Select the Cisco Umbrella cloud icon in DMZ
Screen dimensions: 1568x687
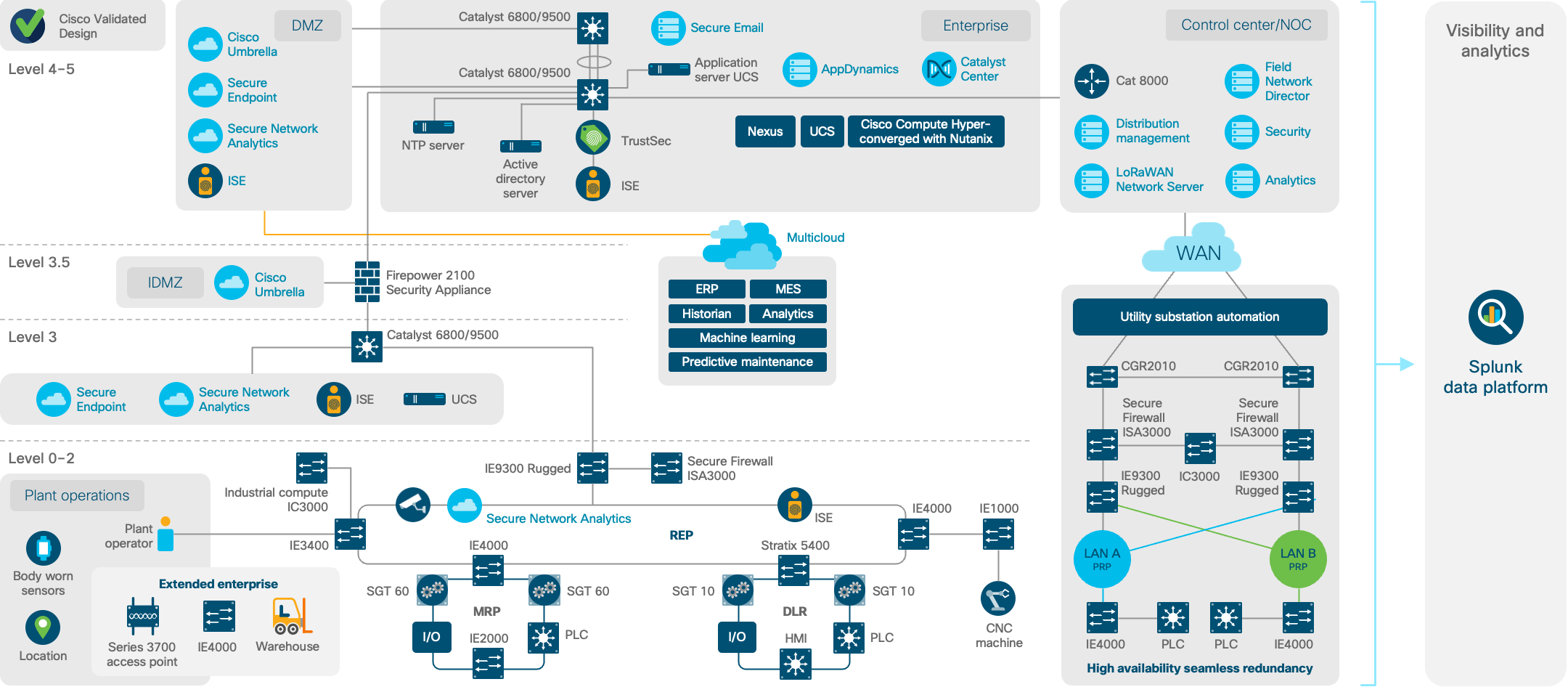pyautogui.click(x=205, y=44)
